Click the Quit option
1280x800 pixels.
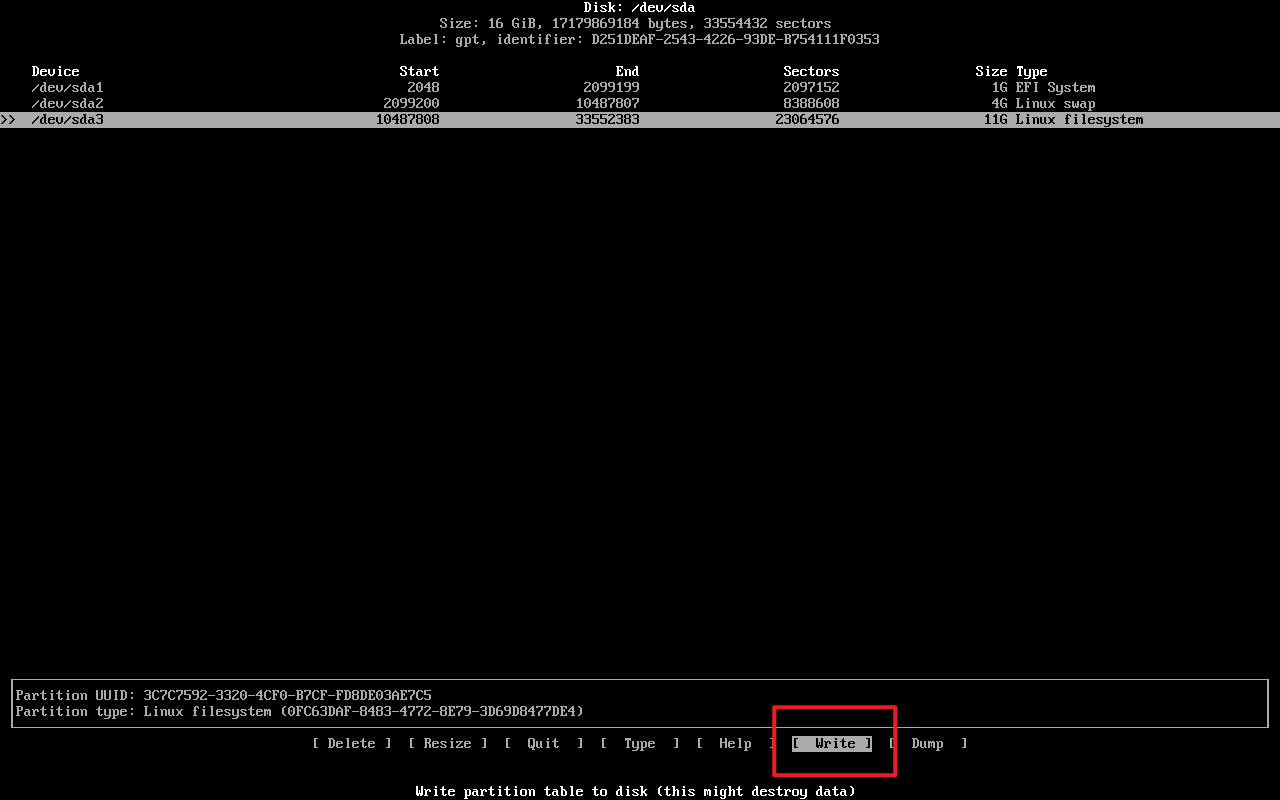(543, 743)
